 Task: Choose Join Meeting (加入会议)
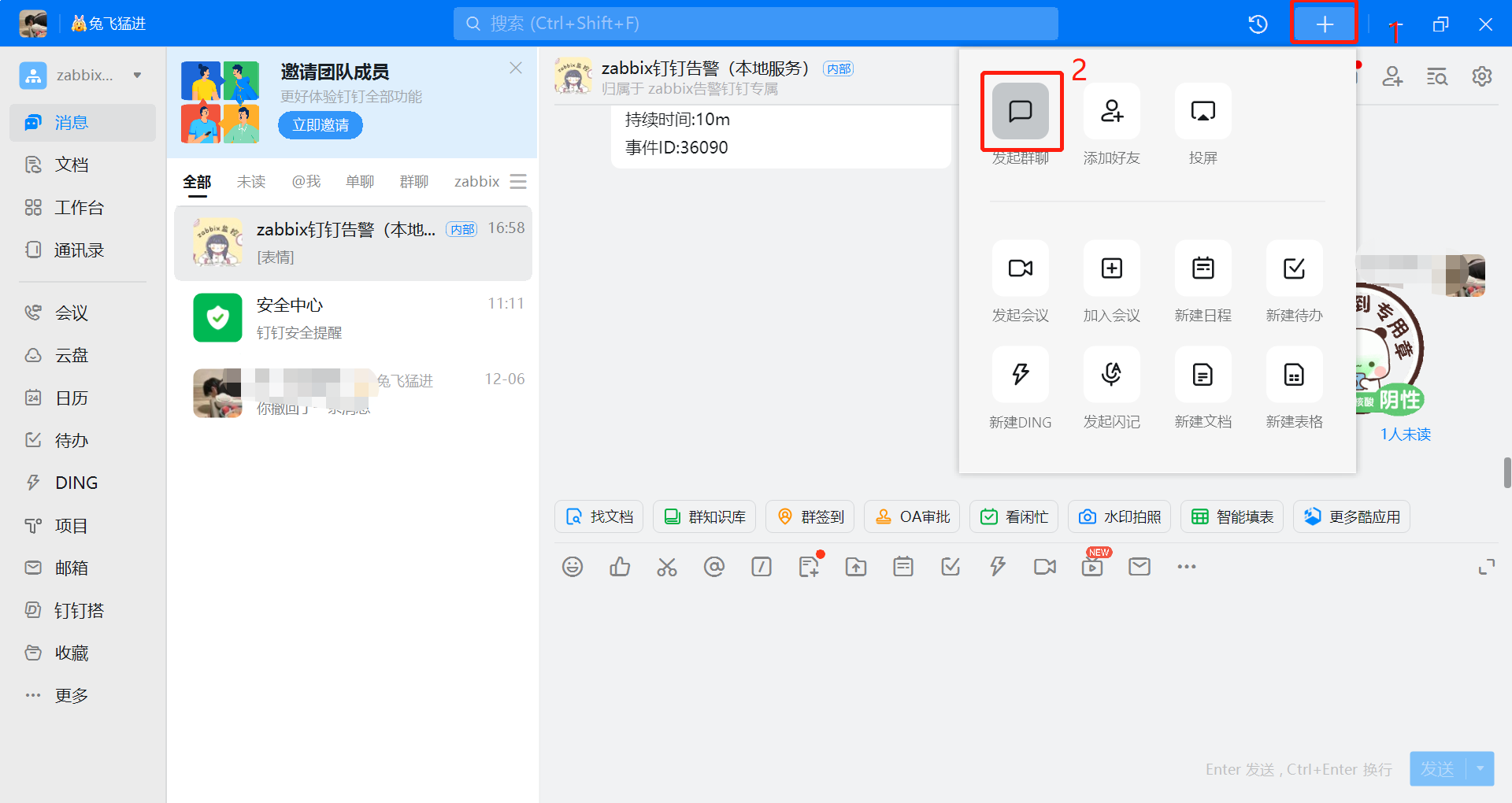[x=1112, y=268]
